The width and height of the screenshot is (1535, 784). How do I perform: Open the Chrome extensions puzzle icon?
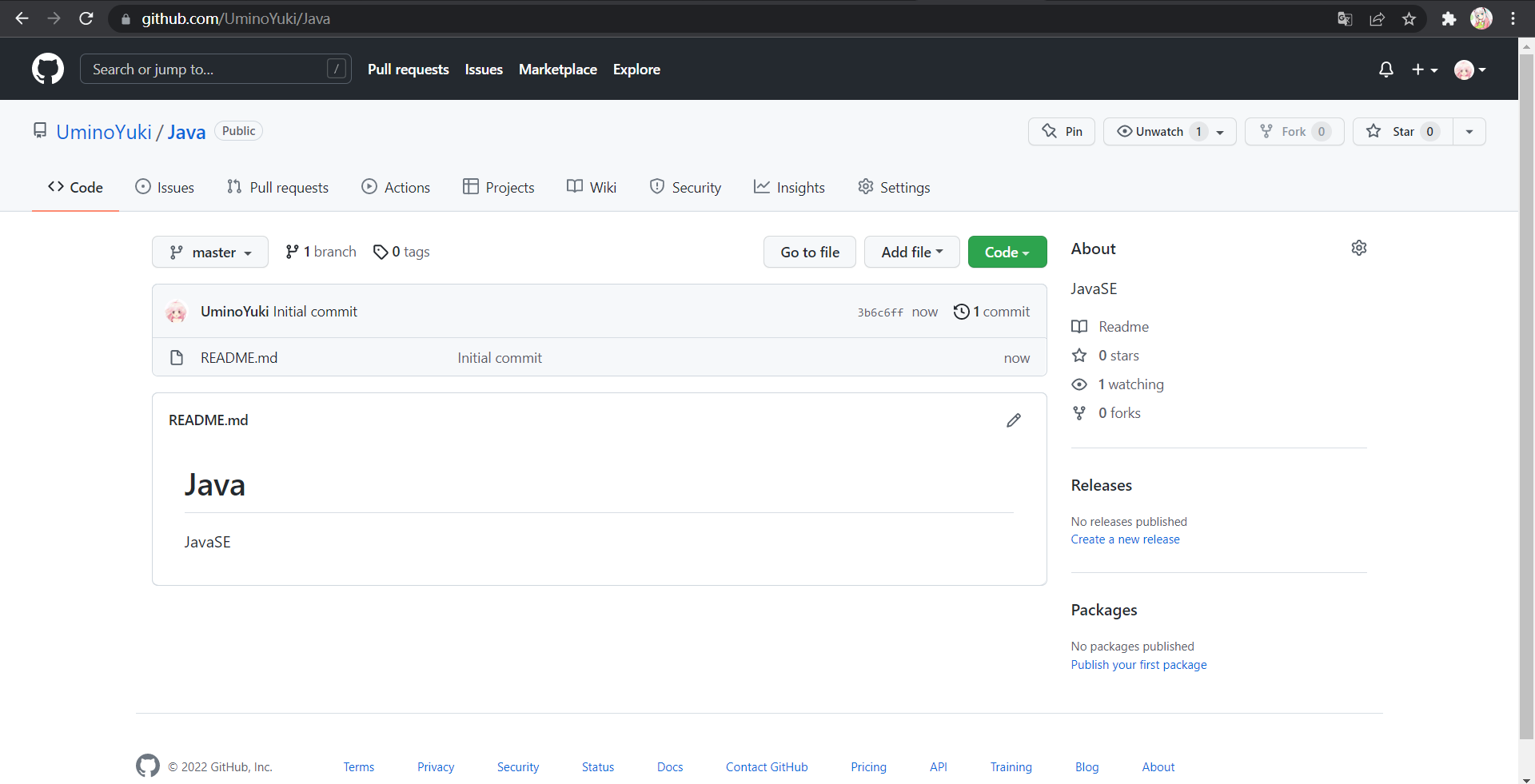click(x=1449, y=18)
